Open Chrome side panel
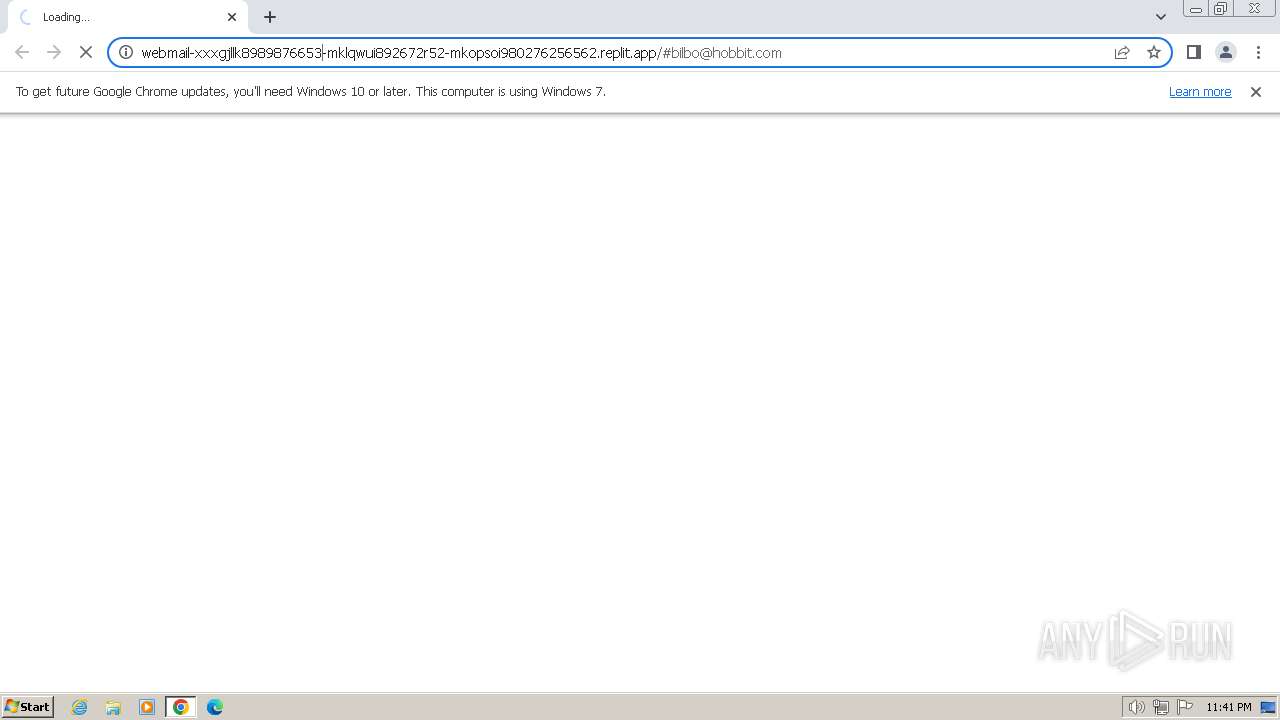Viewport: 1280px width, 720px height. [x=1194, y=52]
